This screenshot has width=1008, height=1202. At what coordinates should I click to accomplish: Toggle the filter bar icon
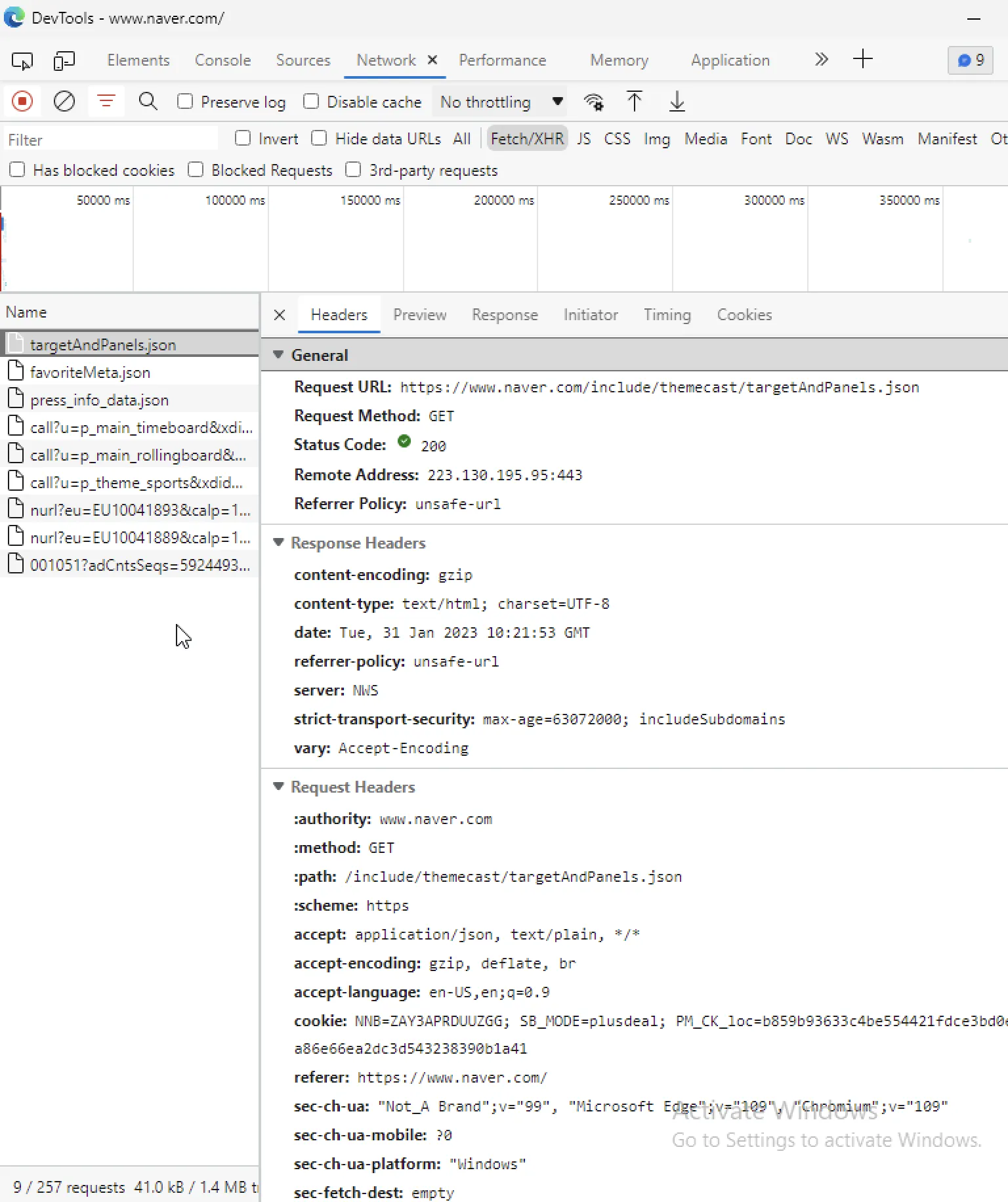106,102
